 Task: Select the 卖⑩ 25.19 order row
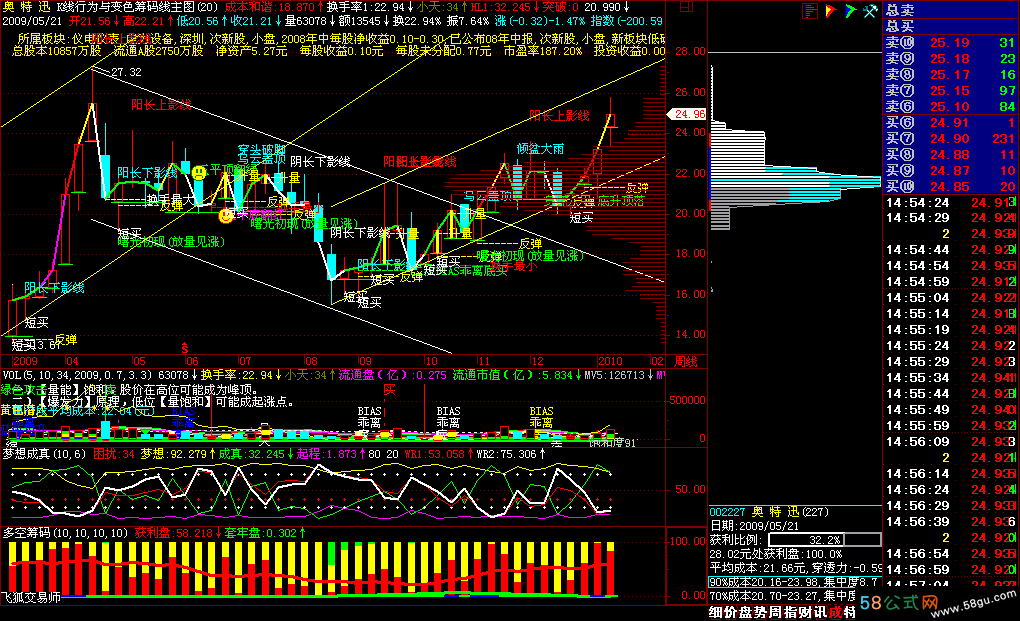pos(951,43)
